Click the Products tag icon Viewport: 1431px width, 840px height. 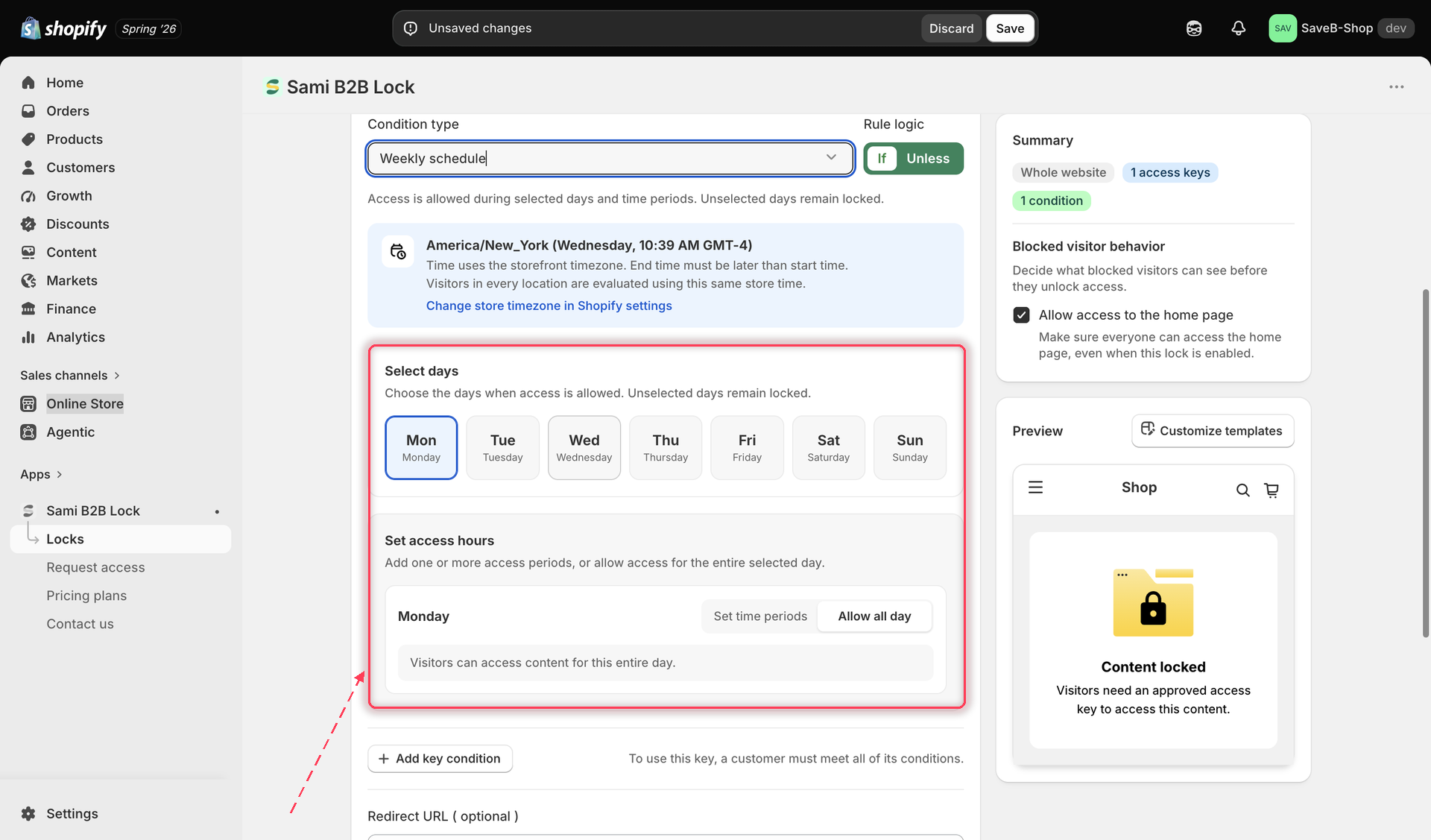pyautogui.click(x=28, y=139)
